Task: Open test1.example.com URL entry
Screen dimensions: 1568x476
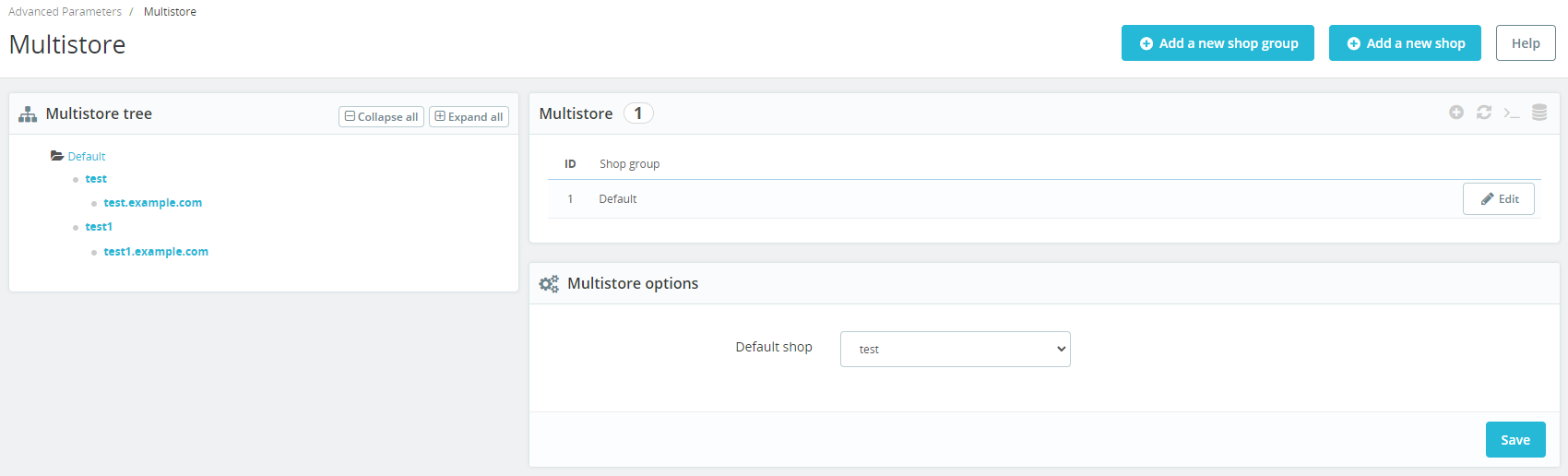Action: pyautogui.click(x=156, y=252)
